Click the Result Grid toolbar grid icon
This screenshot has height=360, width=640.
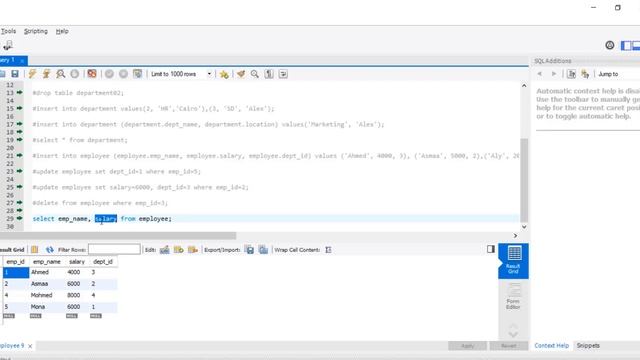coord(35,249)
